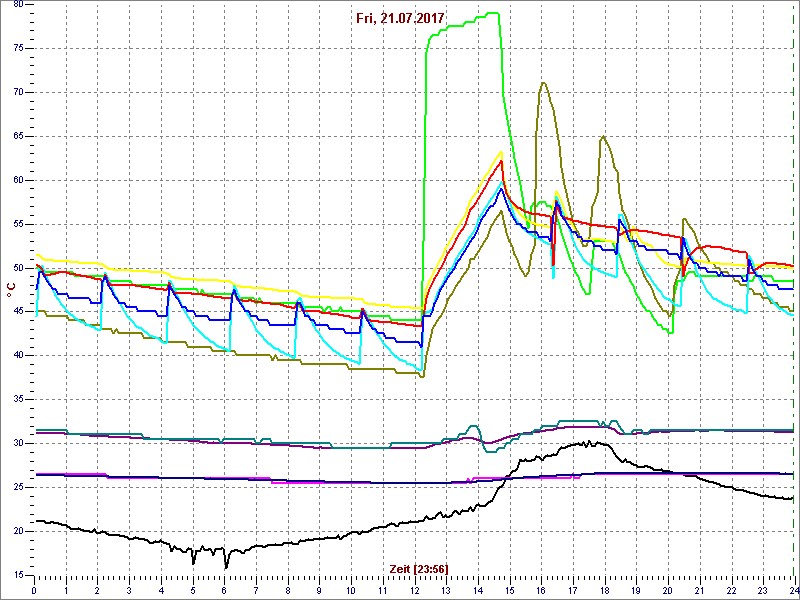This screenshot has width=800, height=600.
Task: Select the 40 value on temperature axis
Action: (x=19, y=356)
